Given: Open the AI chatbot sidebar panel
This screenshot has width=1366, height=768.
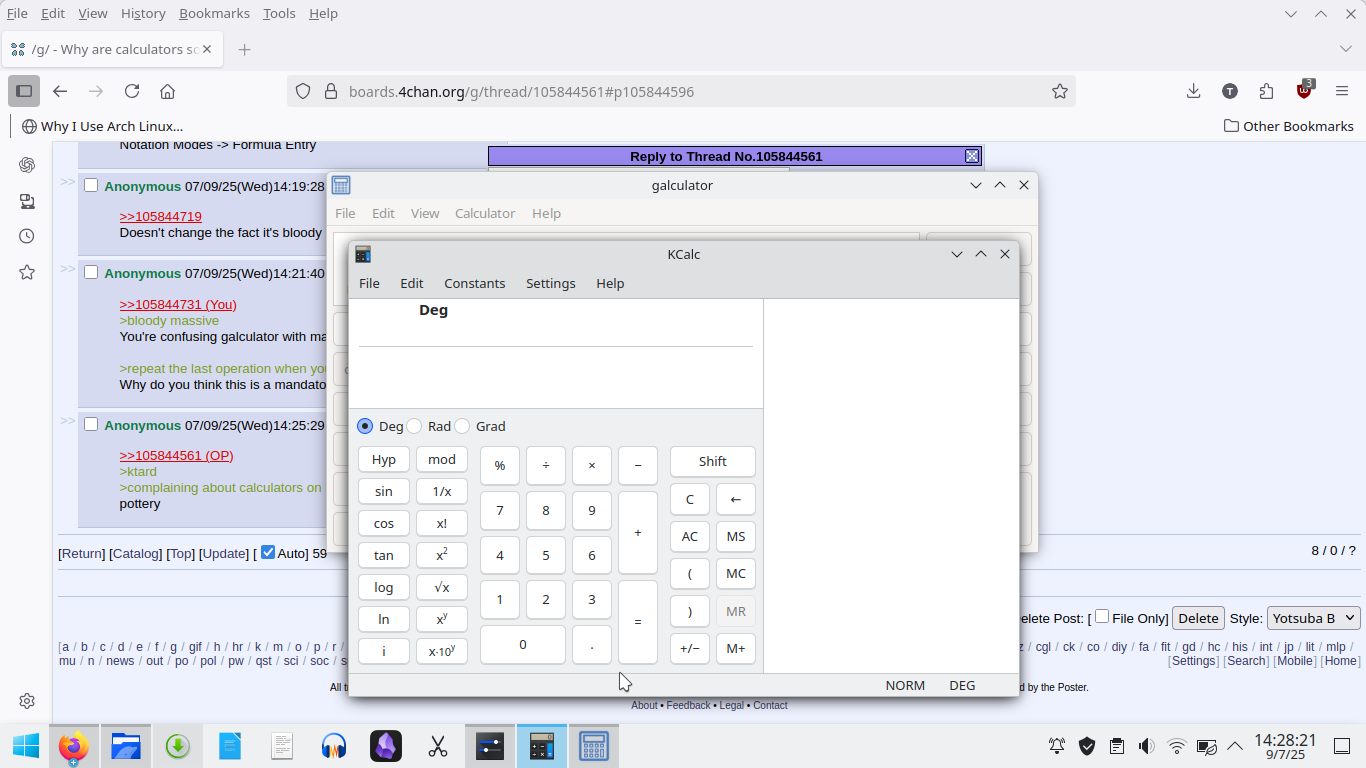Looking at the screenshot, I should 27,165.
